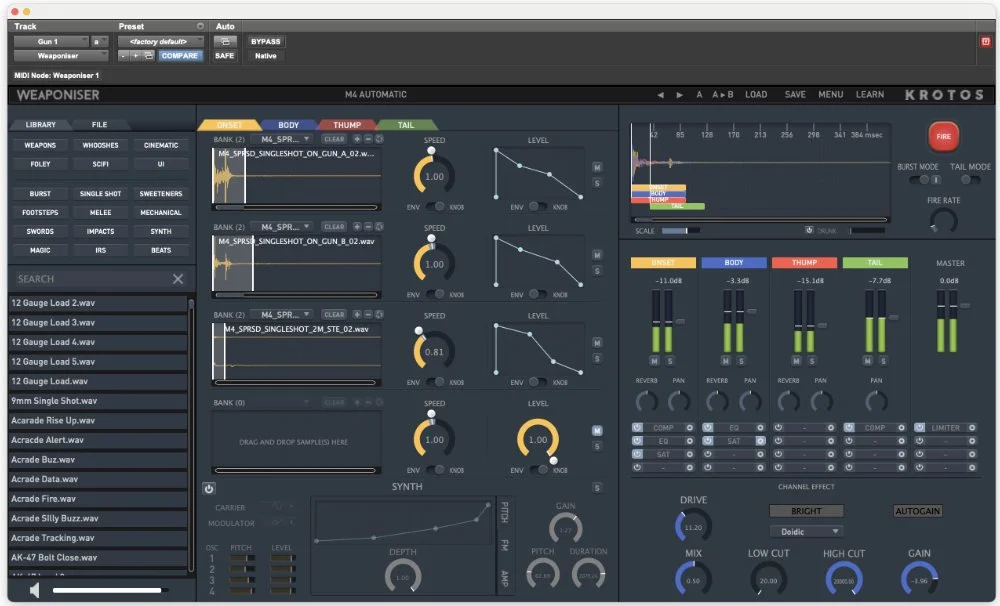This screenshot has width=1000, height=606.
Task: Open the Doldic channel effect dropdown
Action: click(x=807, y=531)
